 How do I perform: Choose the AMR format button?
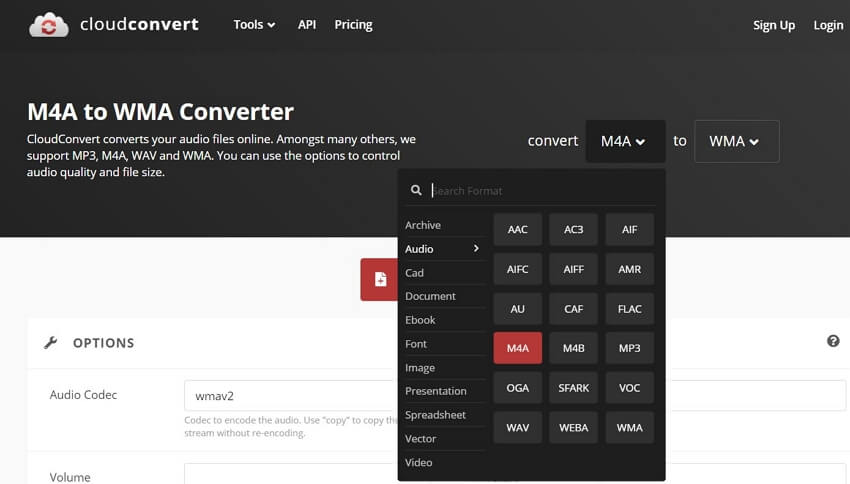(629, 269)
